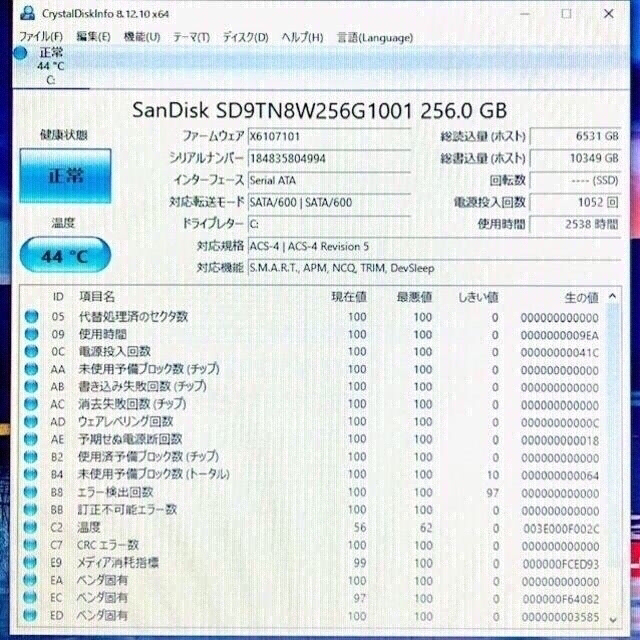Image resolution: width=640 pixels, height=640 pixels.
Task: Click raw value 000000F64082
Action: (561, 599)
